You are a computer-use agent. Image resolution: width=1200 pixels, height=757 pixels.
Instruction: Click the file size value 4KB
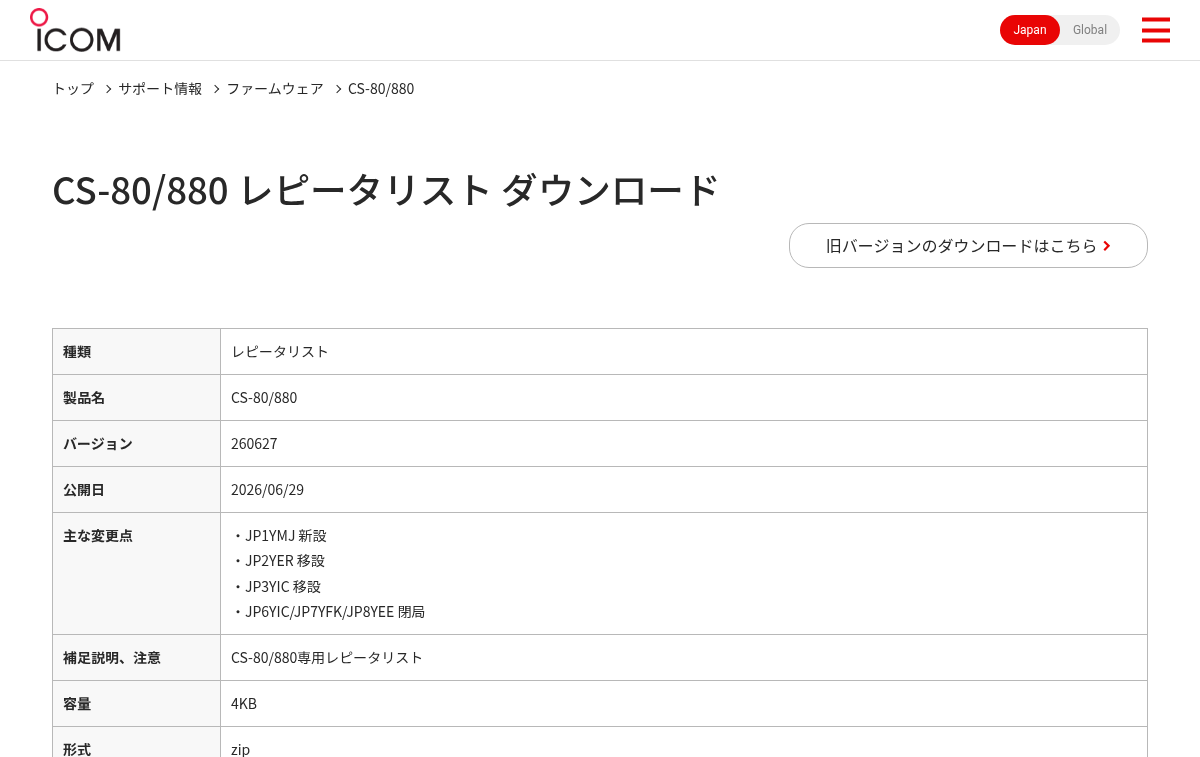pyautogui.click(x=244, y=704)
